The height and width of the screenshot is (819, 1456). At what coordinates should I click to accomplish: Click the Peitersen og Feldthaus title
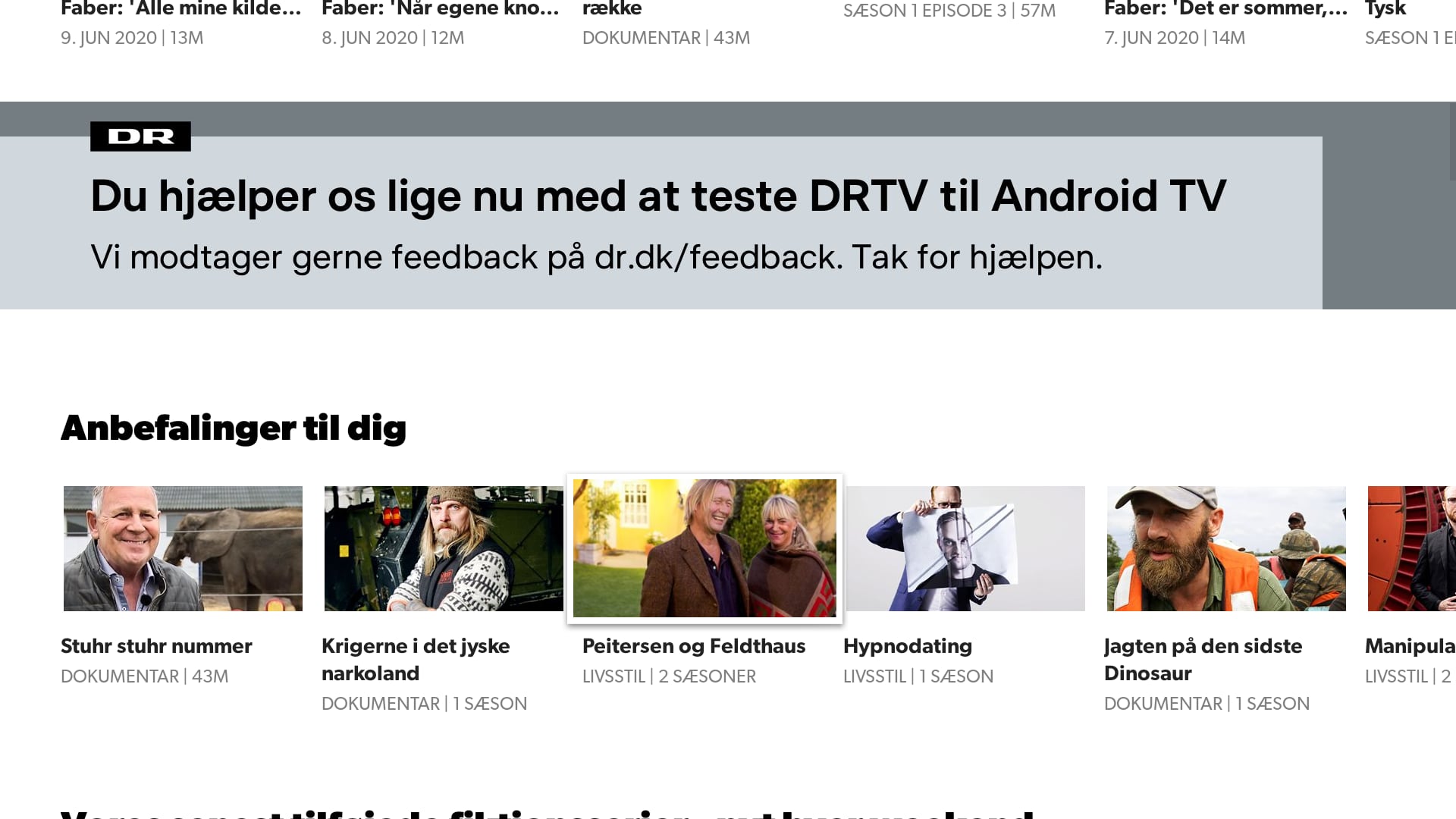[694, 646]
